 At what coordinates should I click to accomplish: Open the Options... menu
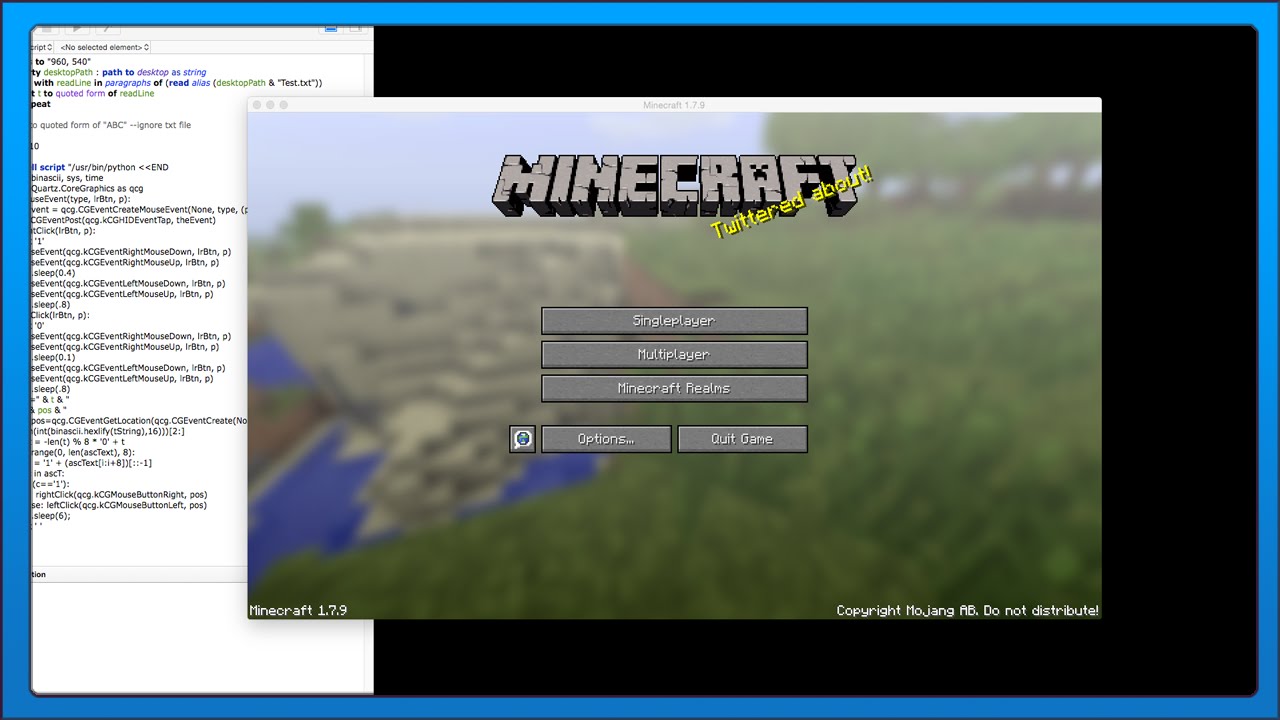[x=606, y=439]
